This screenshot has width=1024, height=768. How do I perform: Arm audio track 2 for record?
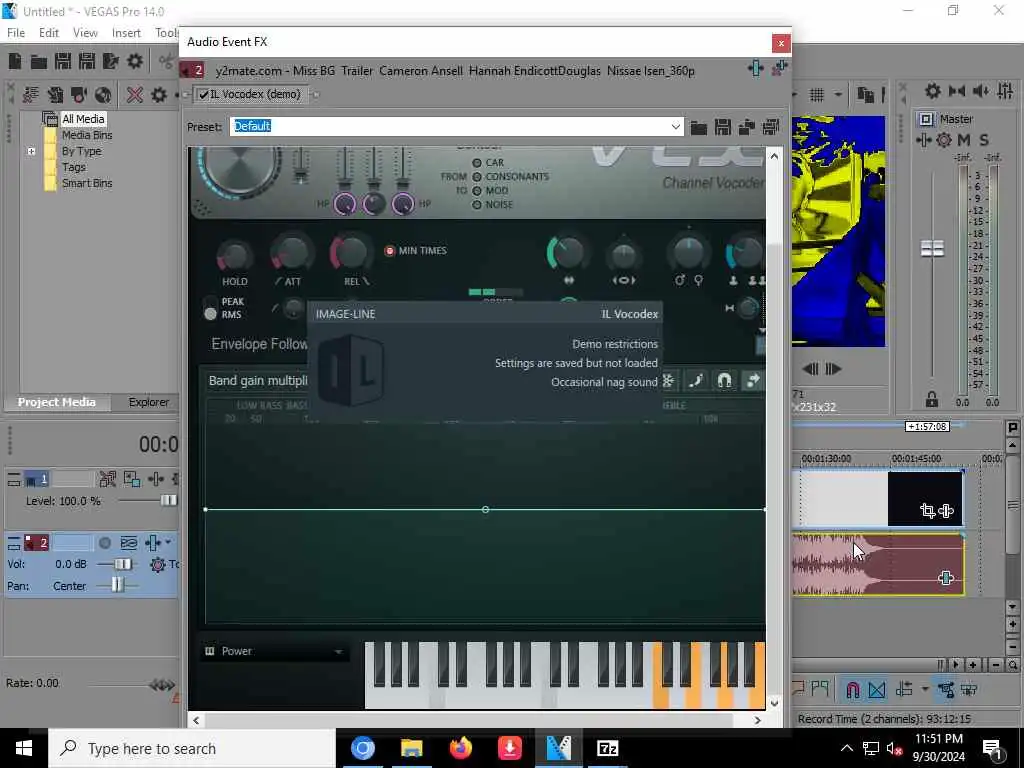104,543
